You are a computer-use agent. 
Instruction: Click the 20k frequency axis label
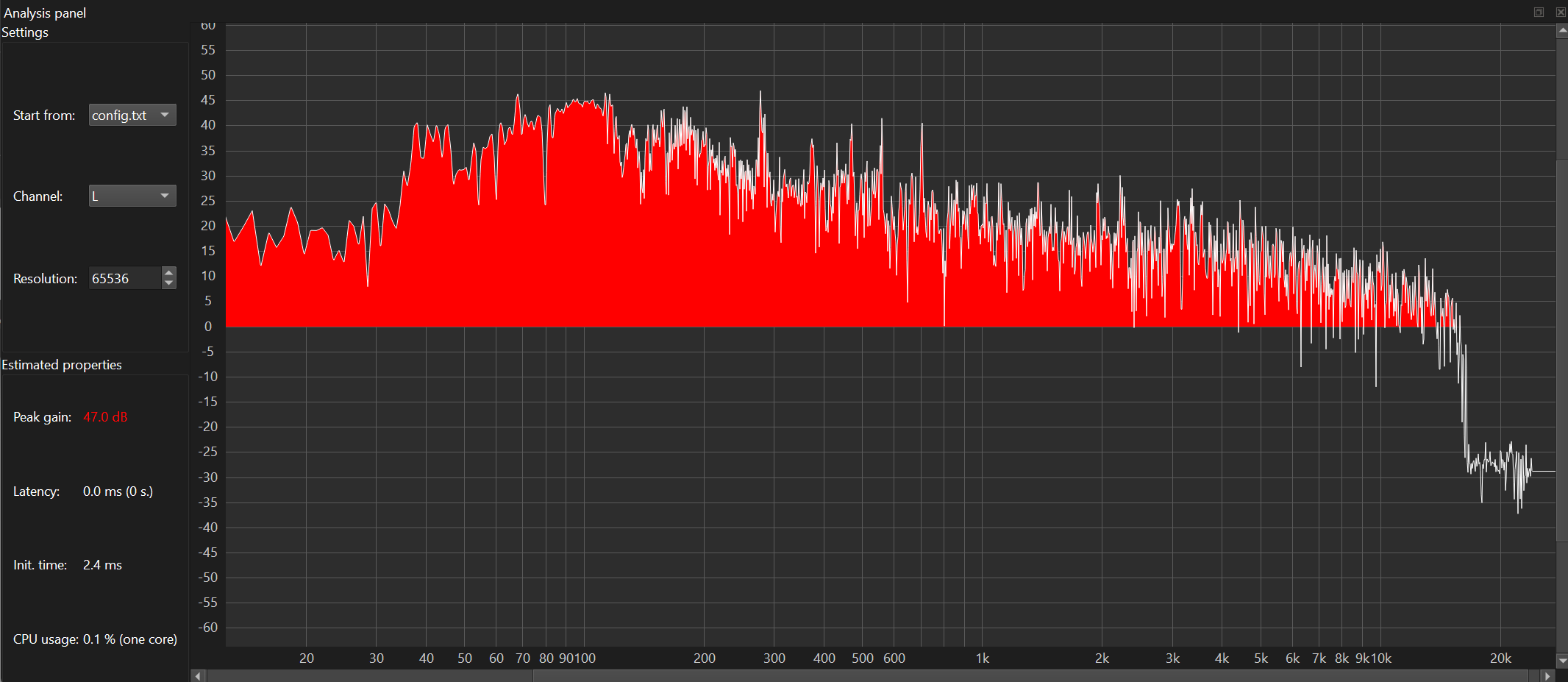(1500, 658)
